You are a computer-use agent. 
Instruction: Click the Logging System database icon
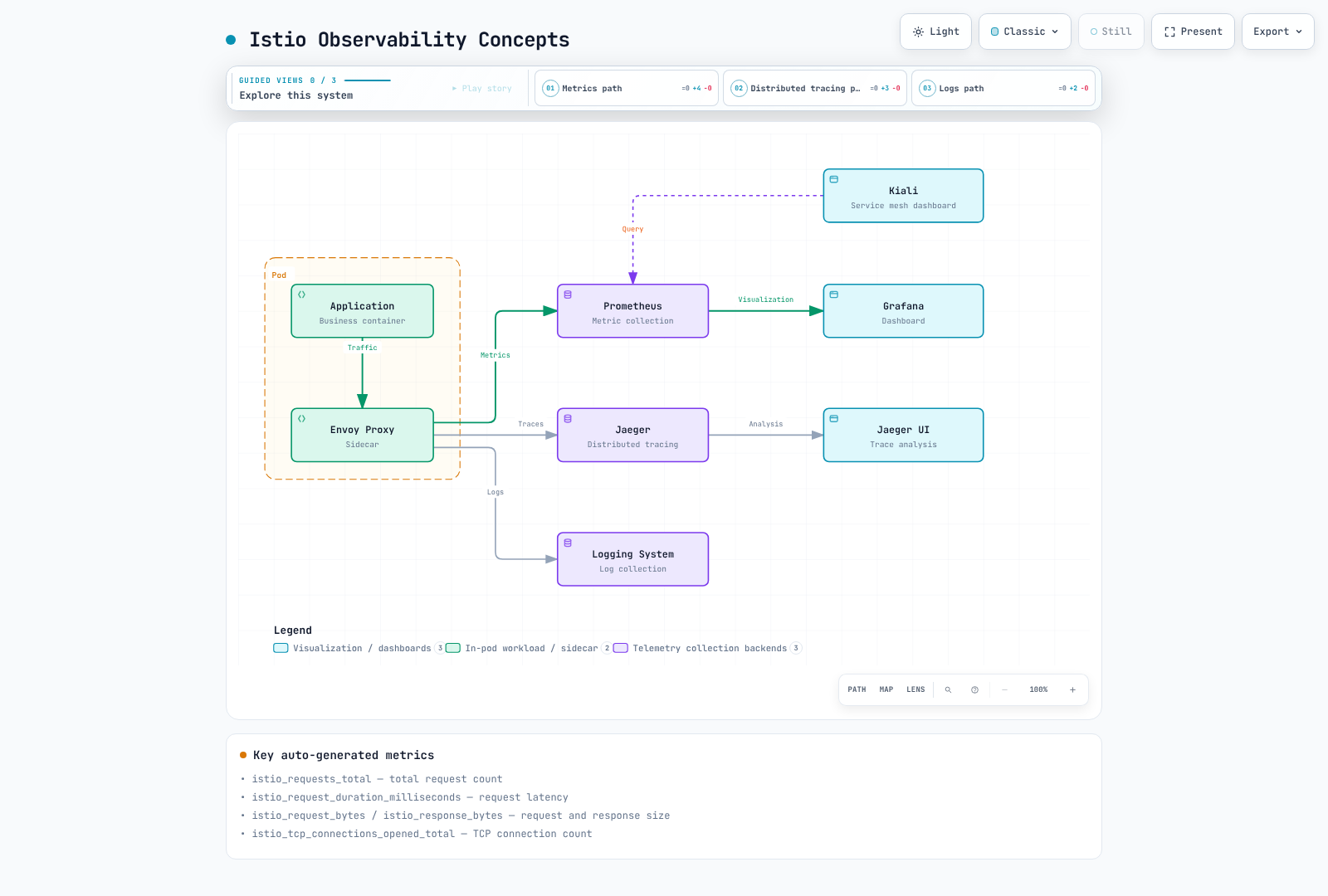coord(568,543)
